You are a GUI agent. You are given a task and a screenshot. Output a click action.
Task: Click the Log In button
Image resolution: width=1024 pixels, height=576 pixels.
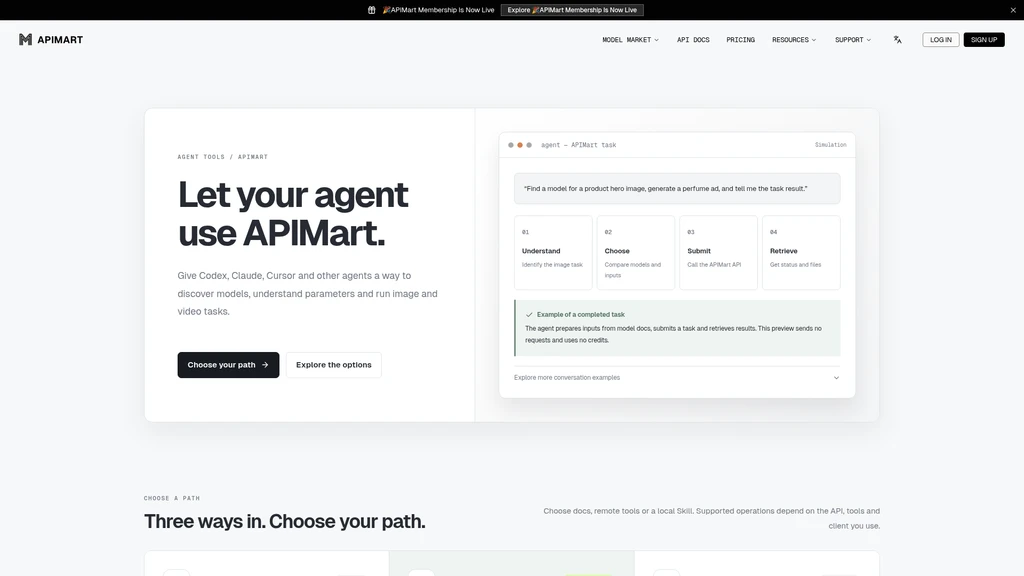tap(940, 40)
